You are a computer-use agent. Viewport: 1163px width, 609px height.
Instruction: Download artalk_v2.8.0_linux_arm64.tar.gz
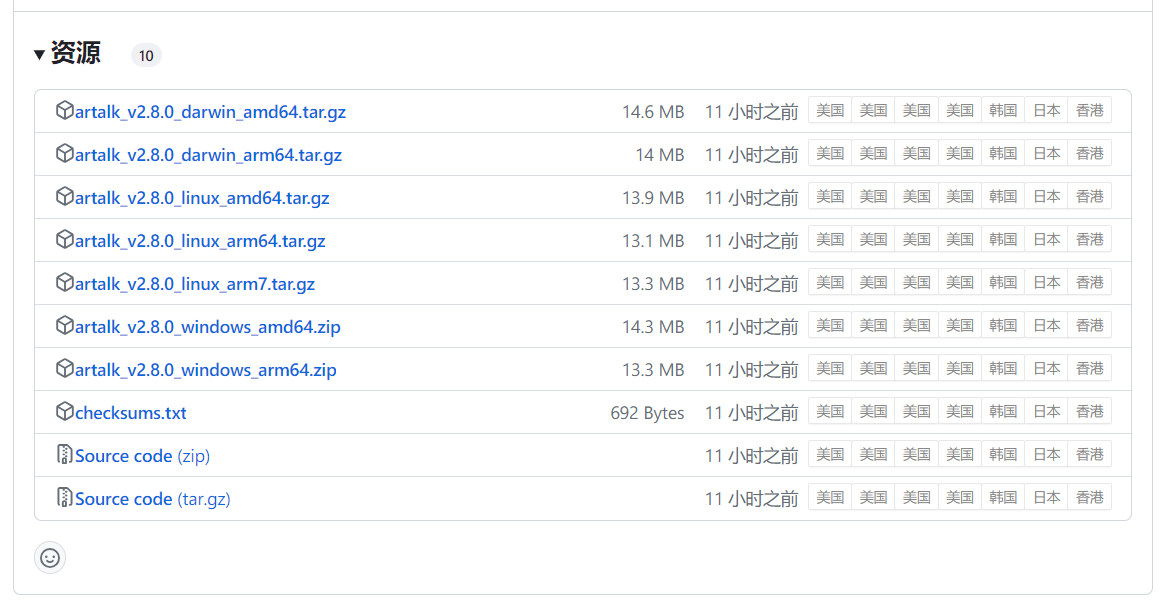click(x=200, y=241)
